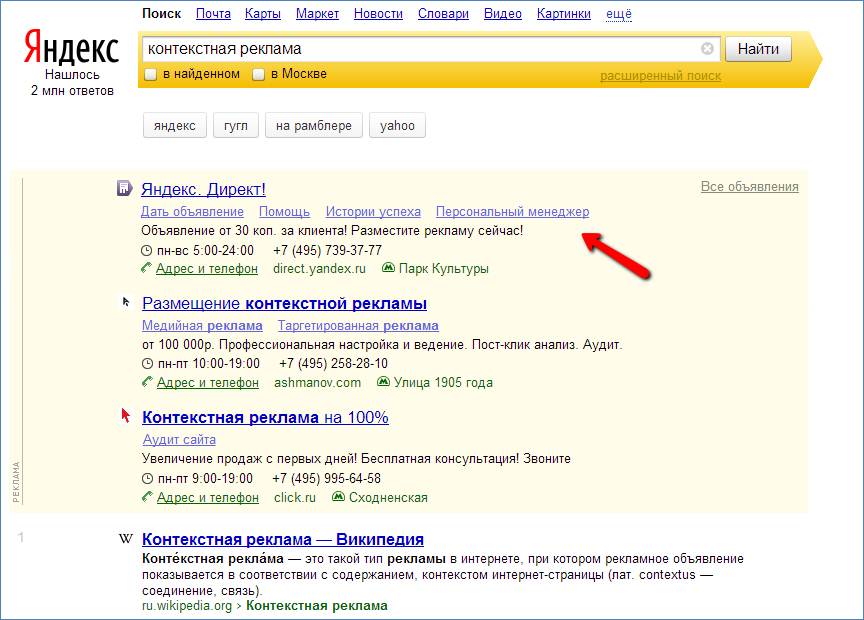Click the phone icon in the ashmanov.com ad
The width and height of the screenshot is (864, 620).
click(x=147, y=381)
